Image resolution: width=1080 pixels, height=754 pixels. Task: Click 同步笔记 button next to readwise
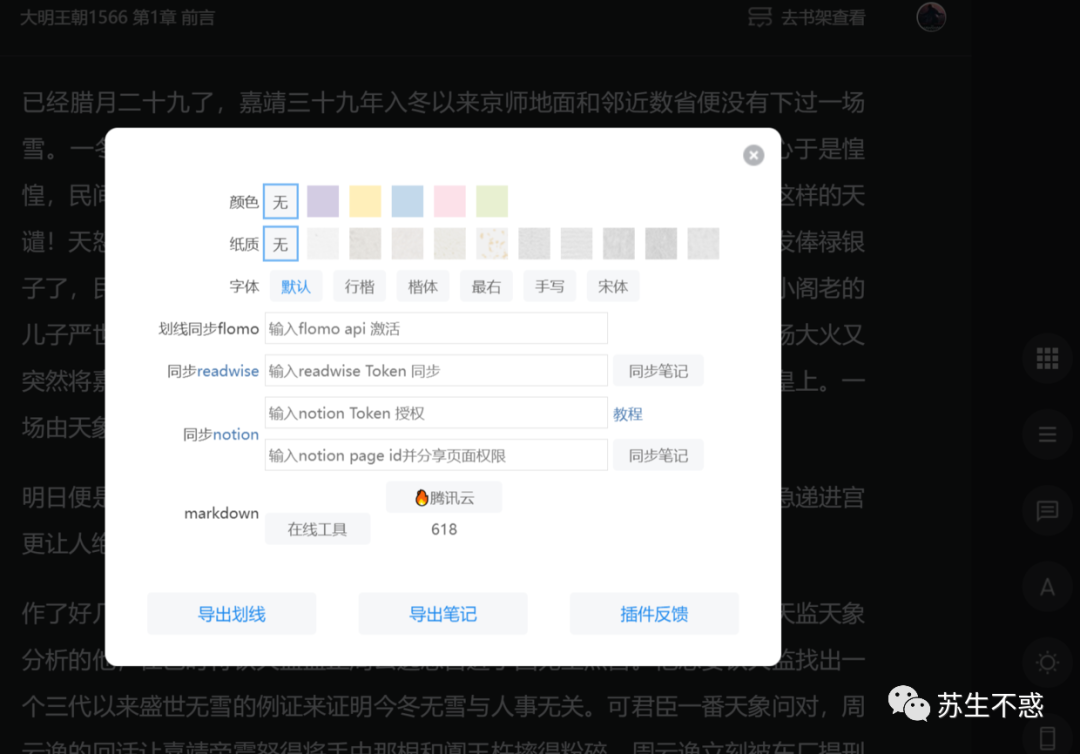pyautogui.click(x=658, y=370)
